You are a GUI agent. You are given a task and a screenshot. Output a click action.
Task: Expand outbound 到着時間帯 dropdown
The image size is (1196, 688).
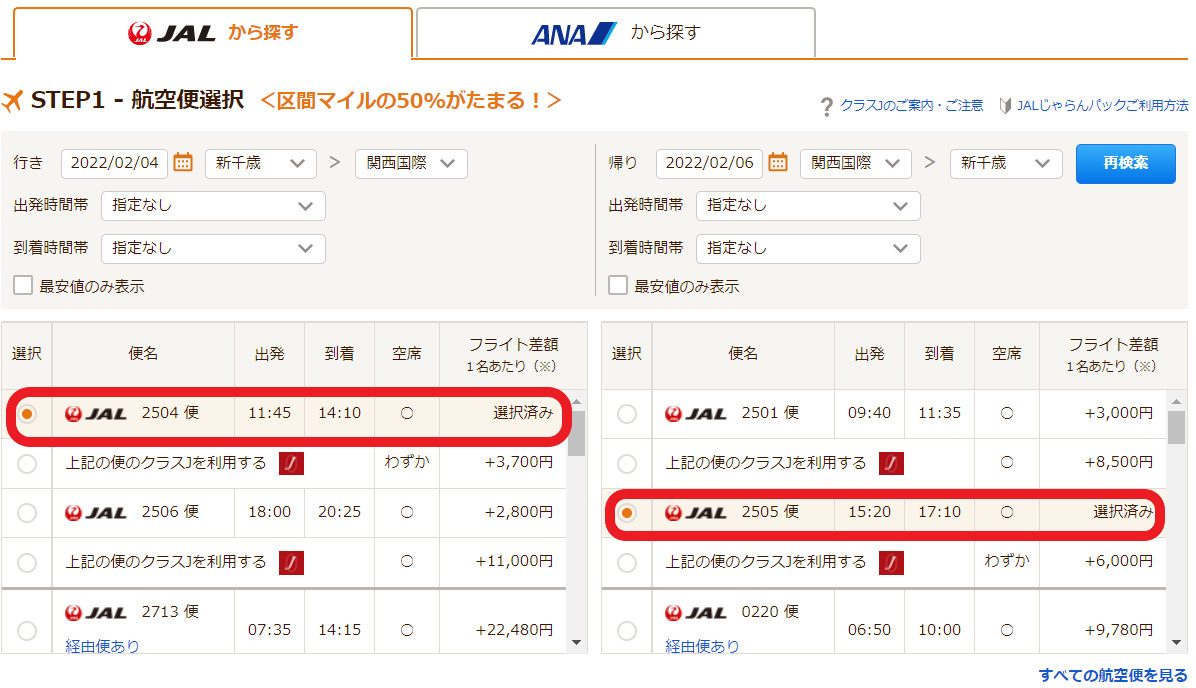tap(213, 249)
